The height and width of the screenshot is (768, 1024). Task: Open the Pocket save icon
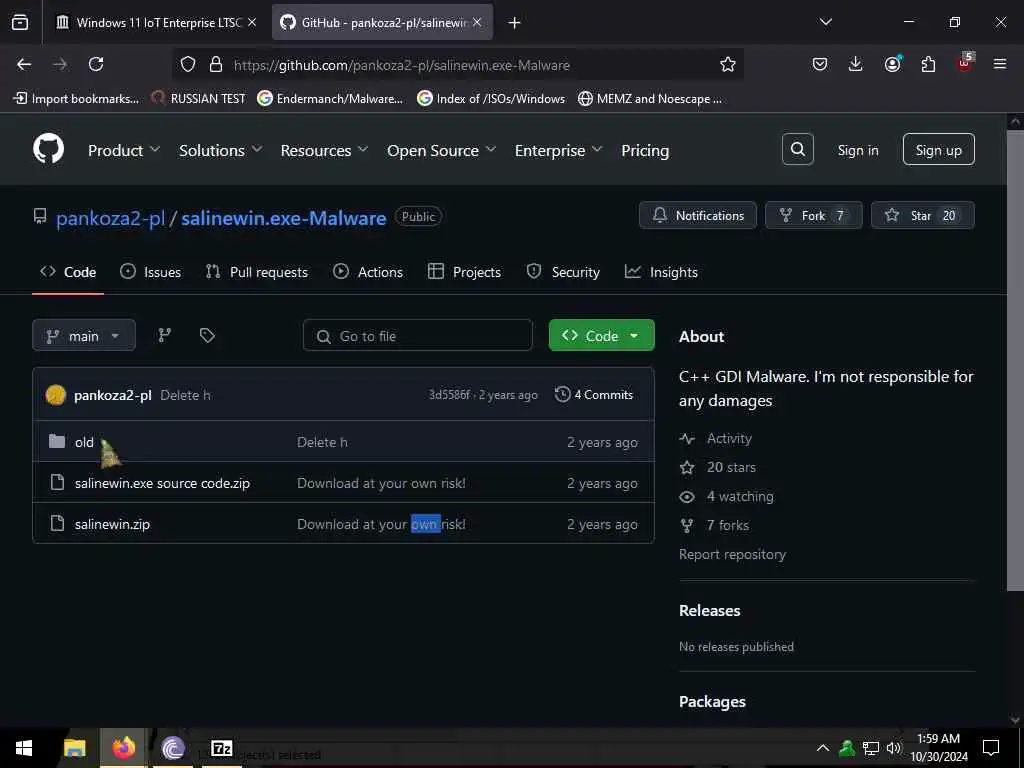click(x=820, y=64)
